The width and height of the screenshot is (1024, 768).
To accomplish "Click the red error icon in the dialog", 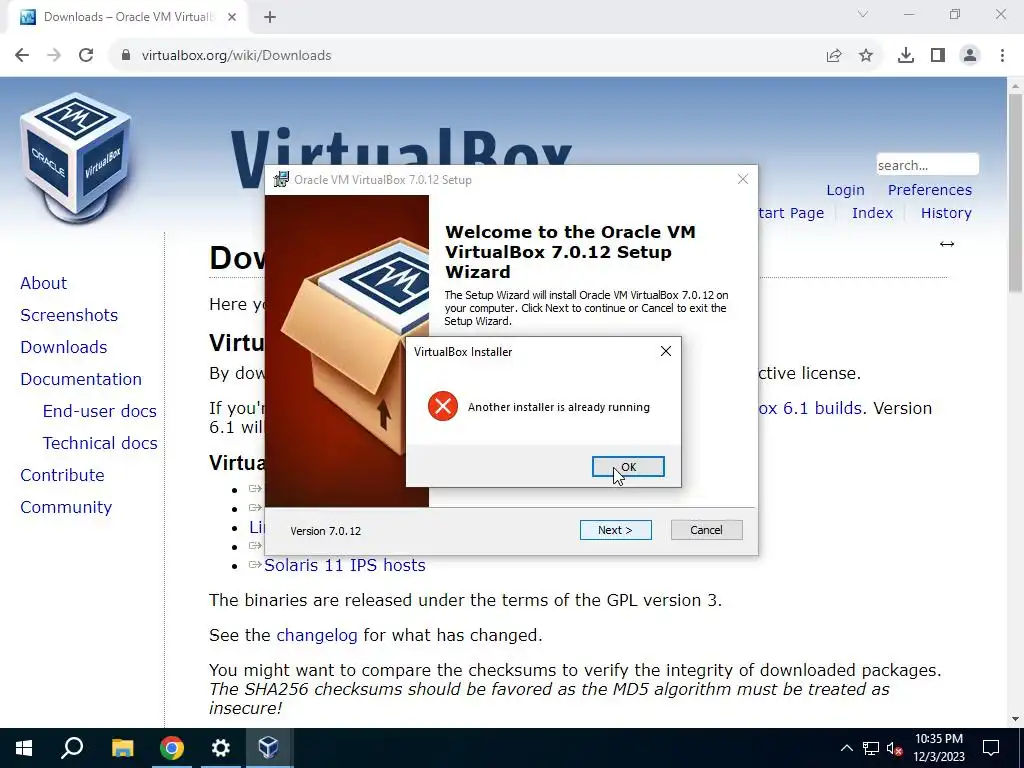I will pos(443,406).
